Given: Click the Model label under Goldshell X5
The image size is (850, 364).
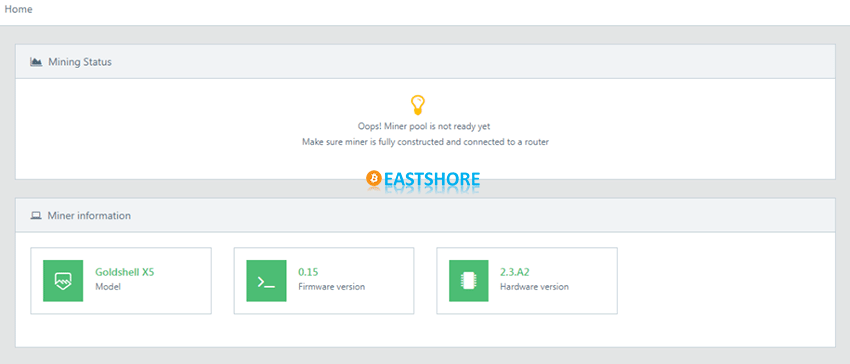Looking at the screenshot, I should [x=108, y=286].
